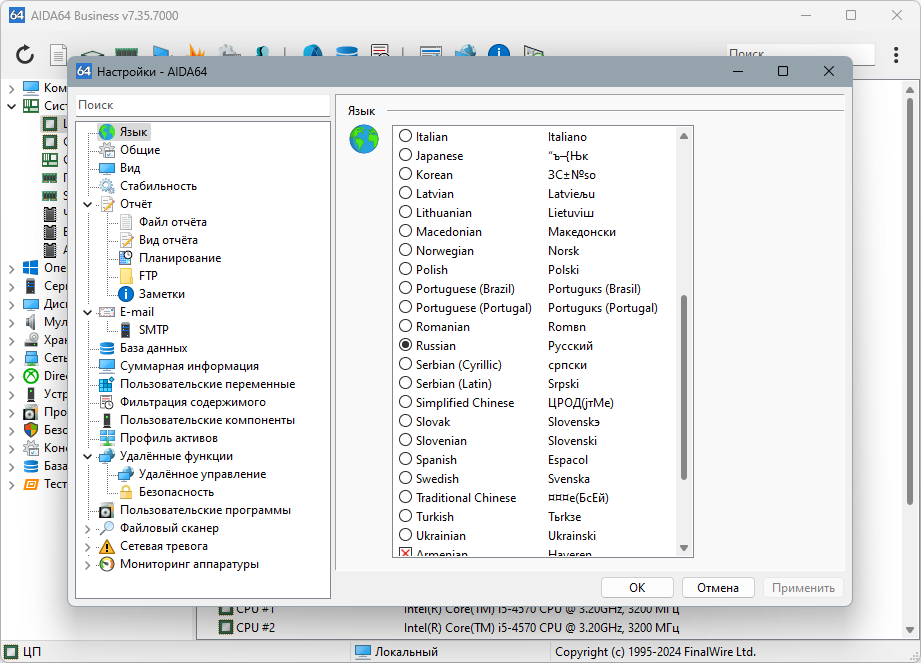Click Применить button
This screenshot has height=663, width=921.
click(803, 588)
